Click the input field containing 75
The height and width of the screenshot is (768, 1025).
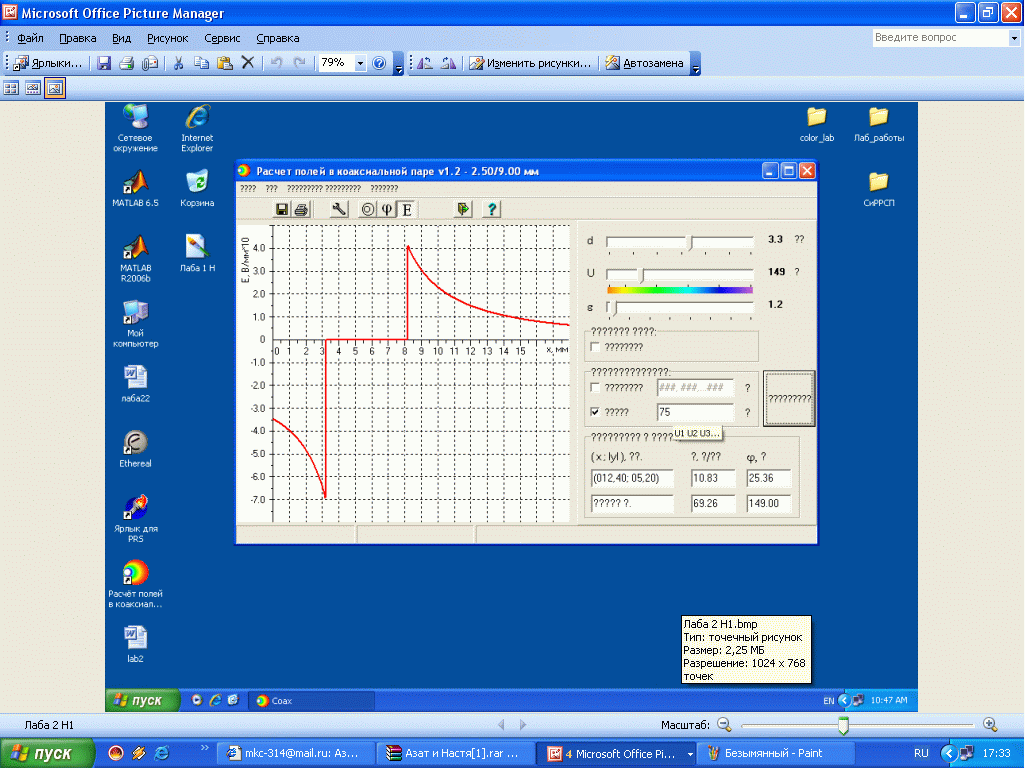point(695,412)
